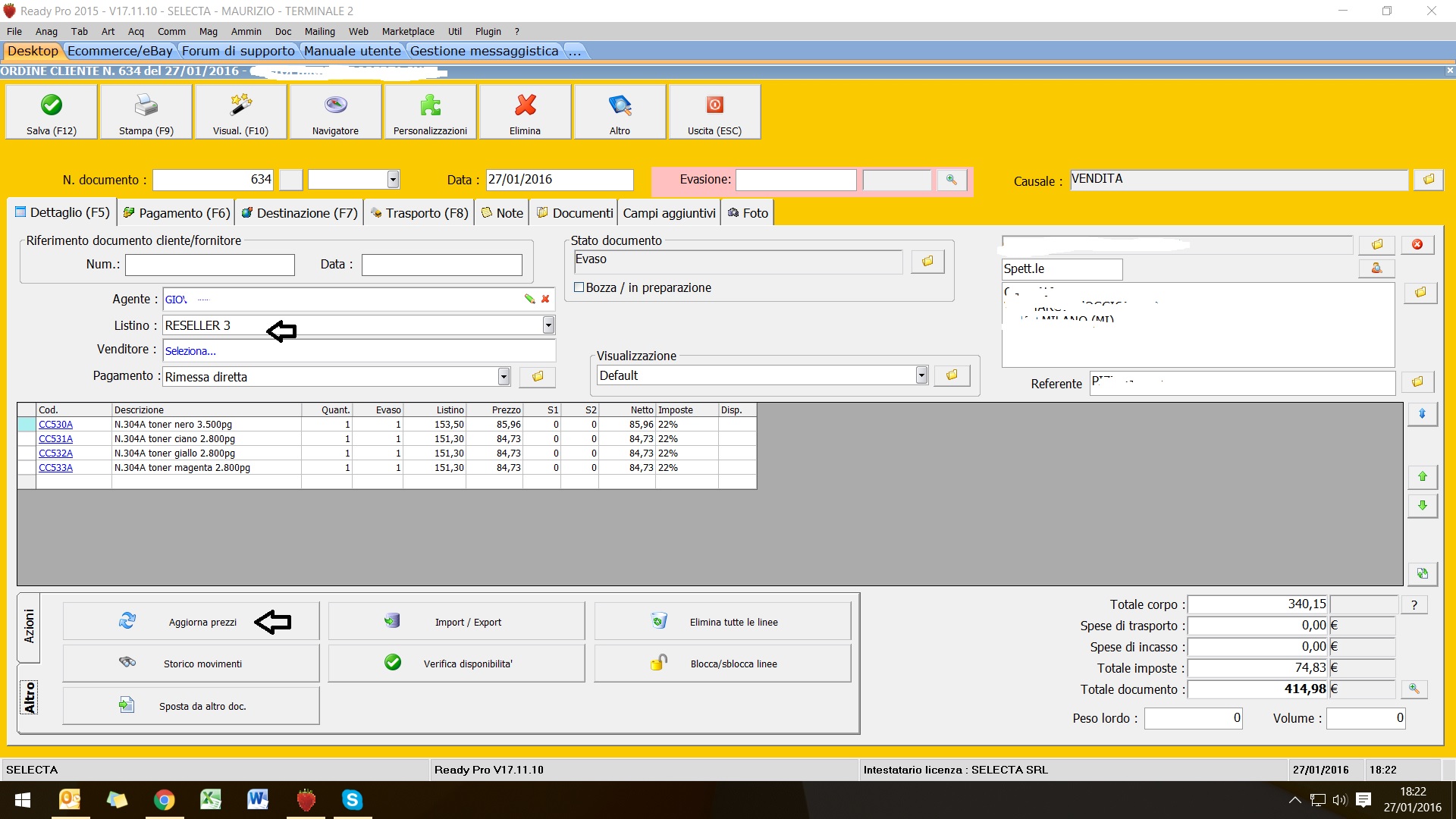Viewport: 1456px width, 819px height.
Task: Click Aggiorna prezzi button
Action: point(191,622)
